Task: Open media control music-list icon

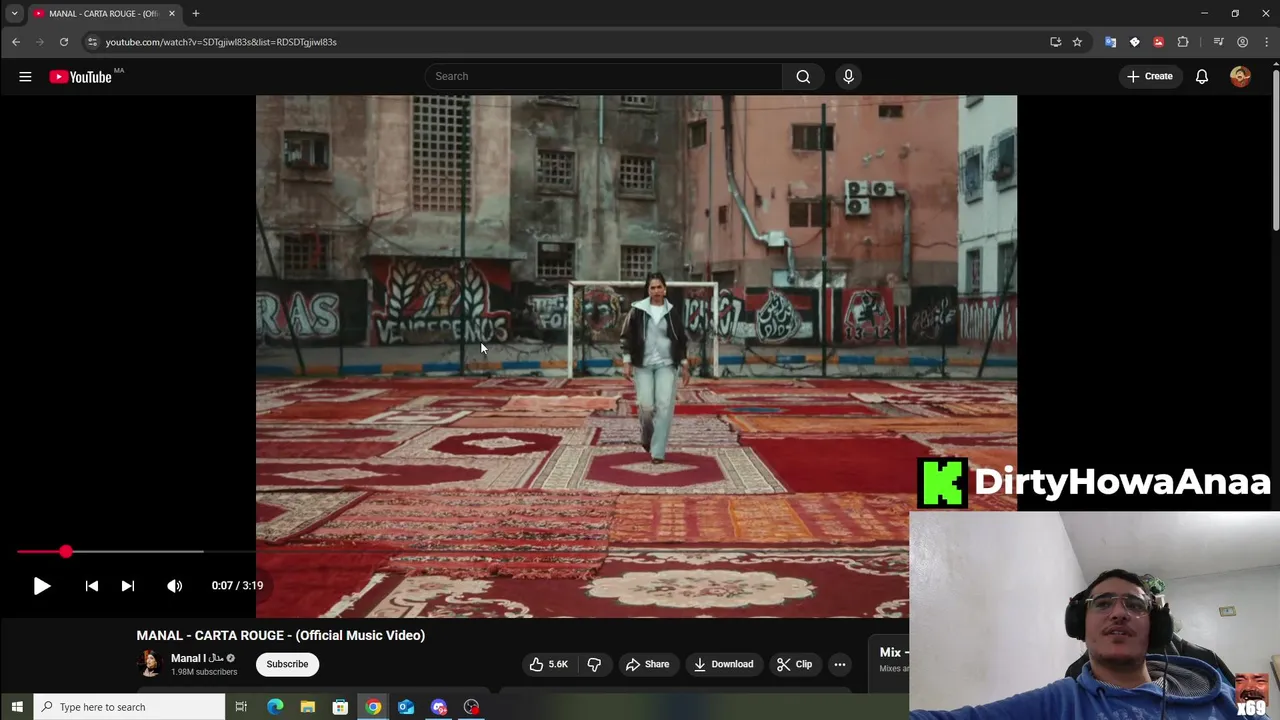Action: [1218, 42]
